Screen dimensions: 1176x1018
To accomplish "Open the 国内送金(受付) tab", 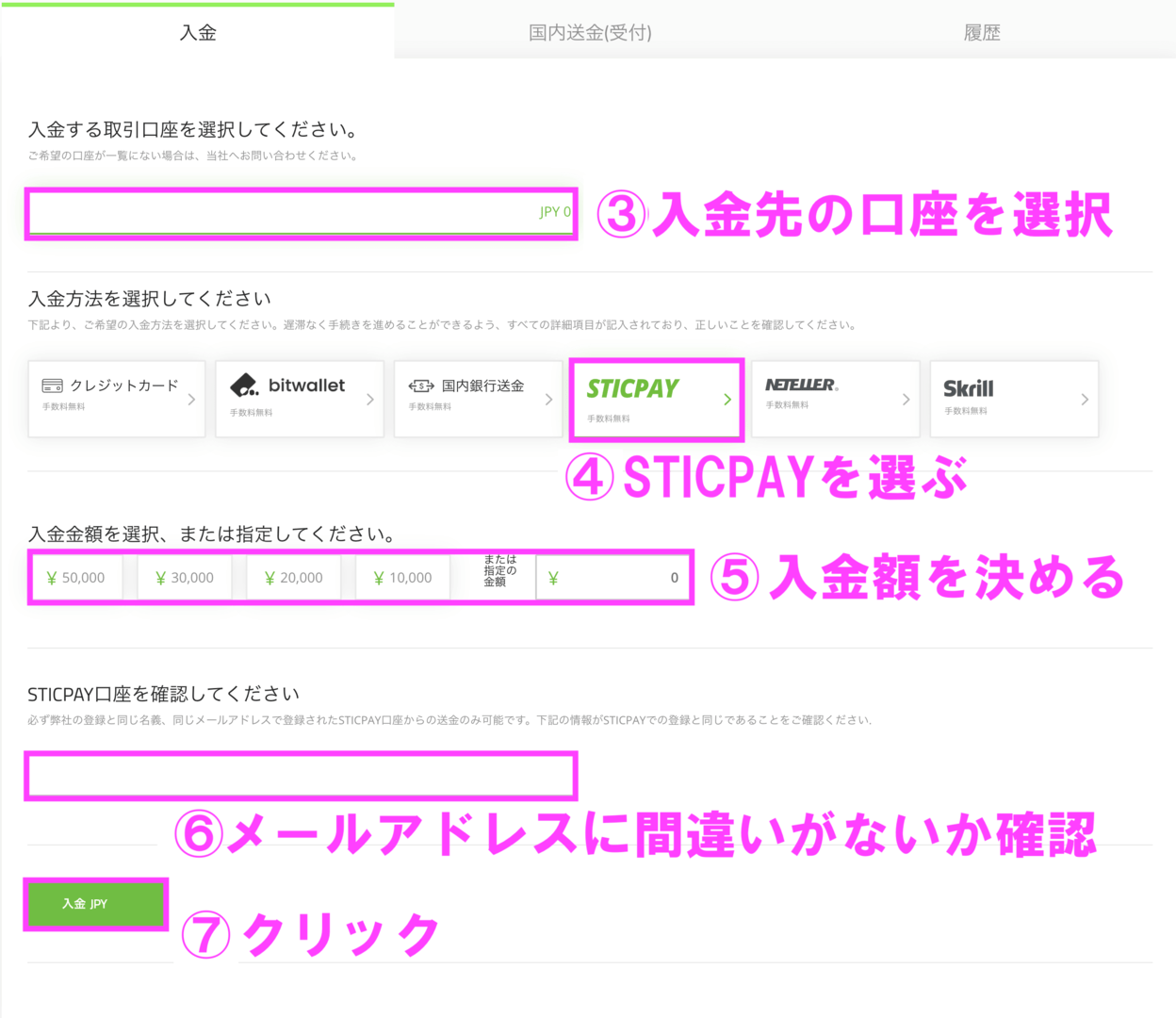I will 590,32.
